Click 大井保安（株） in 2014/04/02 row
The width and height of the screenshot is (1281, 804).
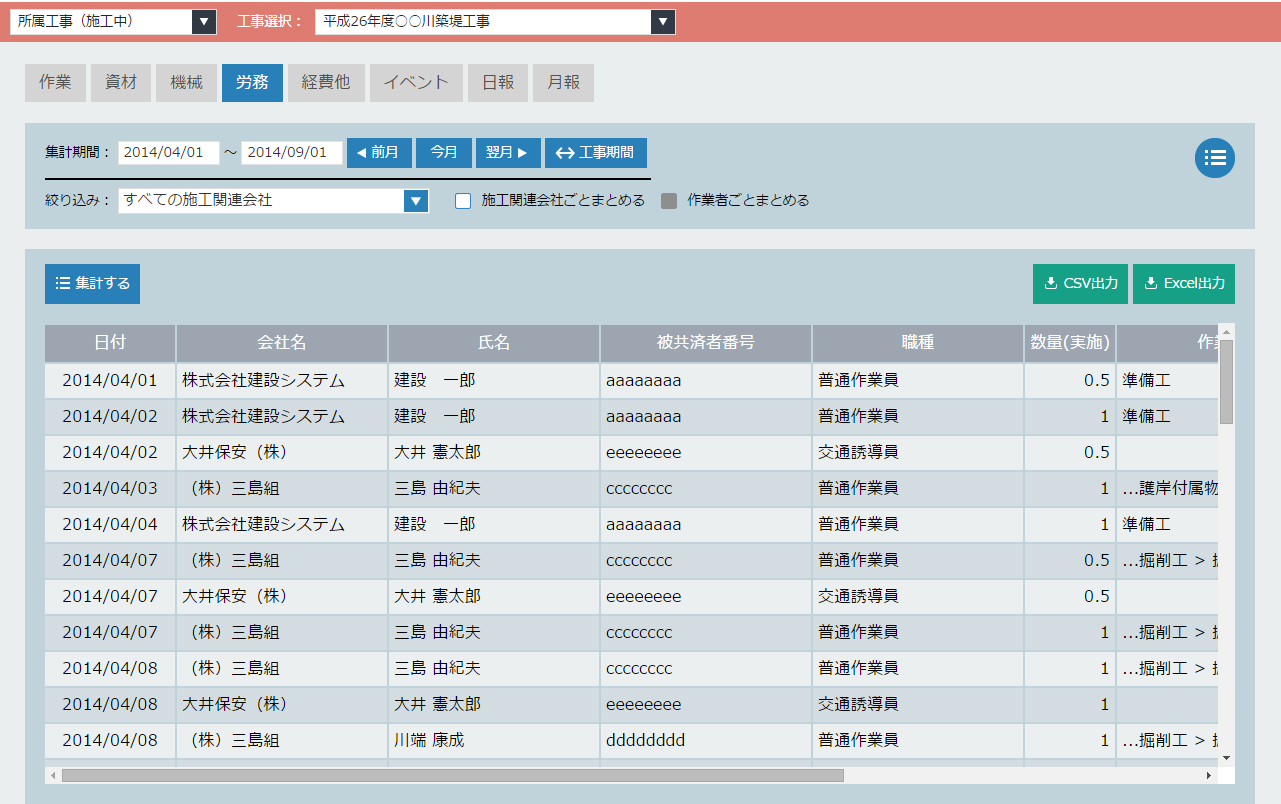[282, 453]
